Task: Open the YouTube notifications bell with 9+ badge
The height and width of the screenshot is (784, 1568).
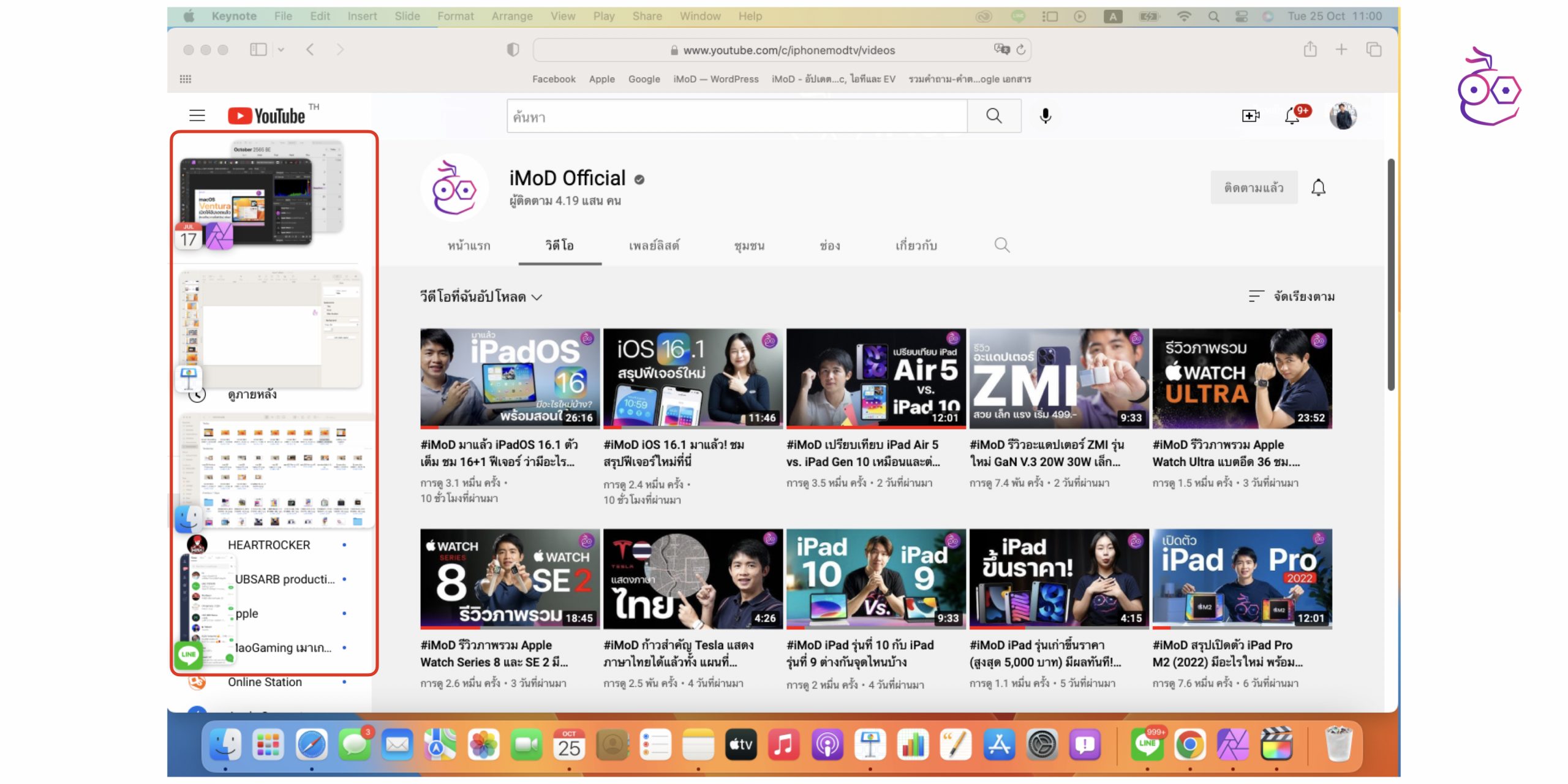Action: 1292,116
